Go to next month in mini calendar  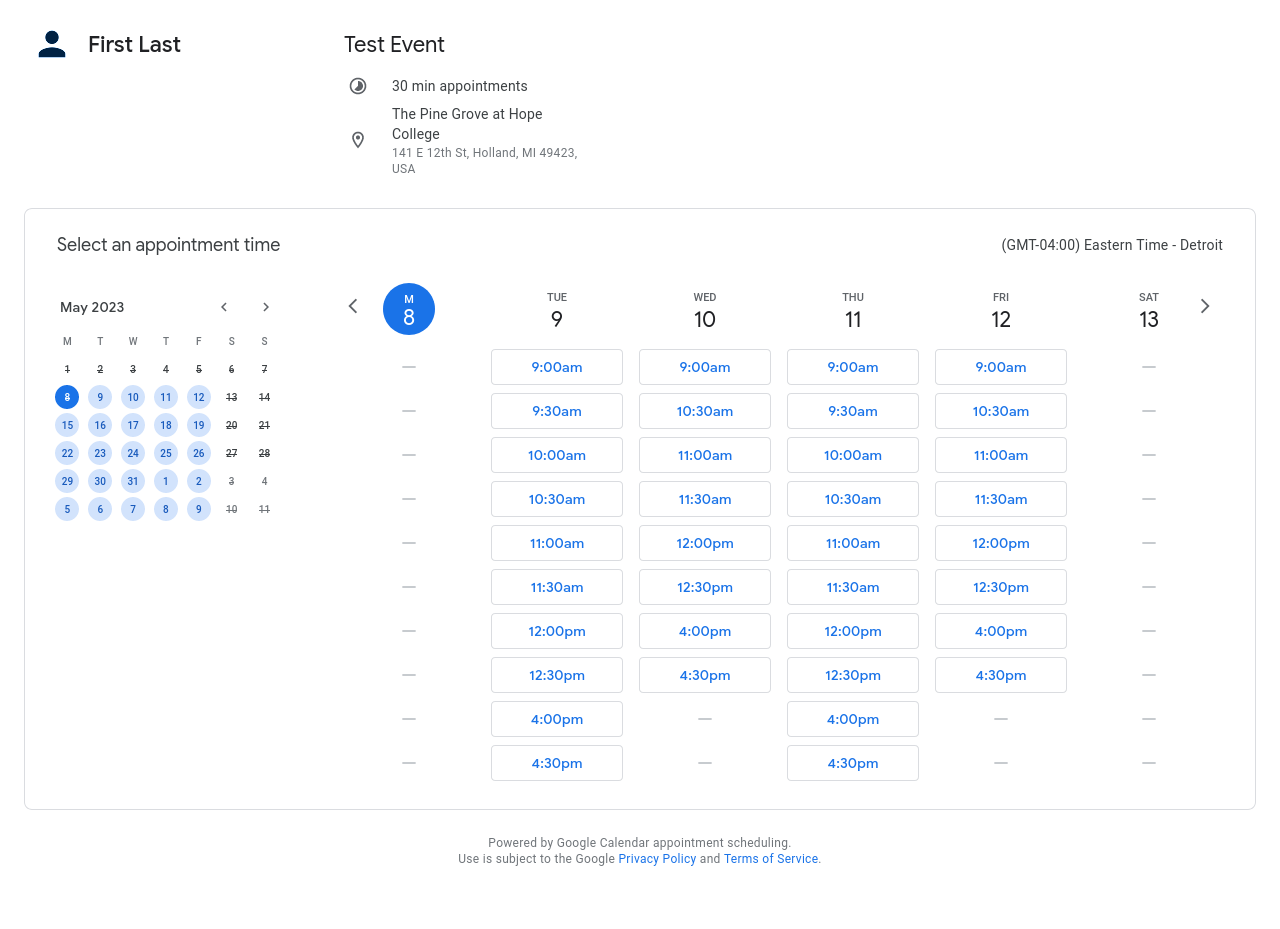point(265,307)
